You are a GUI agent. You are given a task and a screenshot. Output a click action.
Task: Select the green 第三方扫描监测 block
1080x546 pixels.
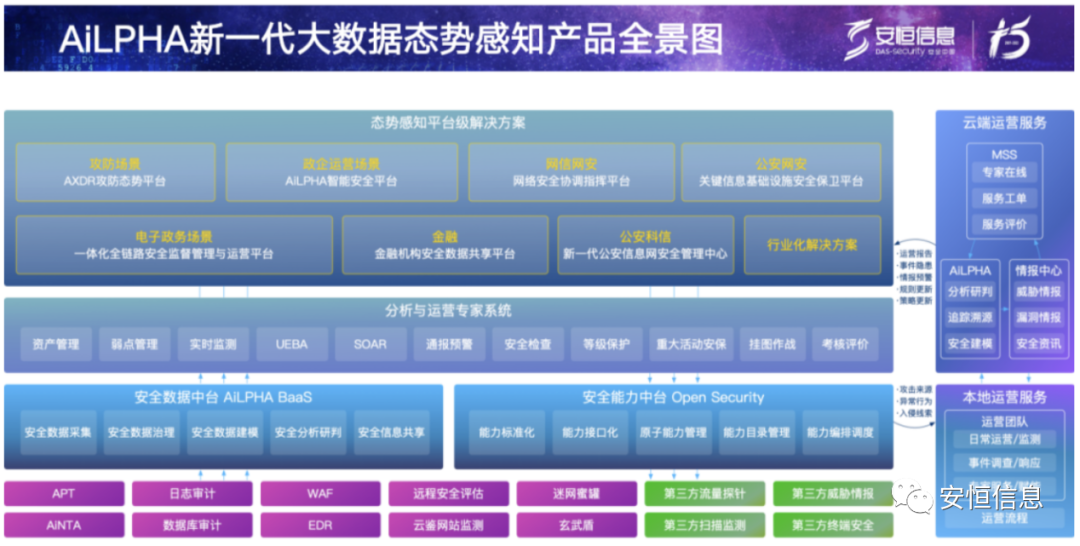(x=705, y=525)
